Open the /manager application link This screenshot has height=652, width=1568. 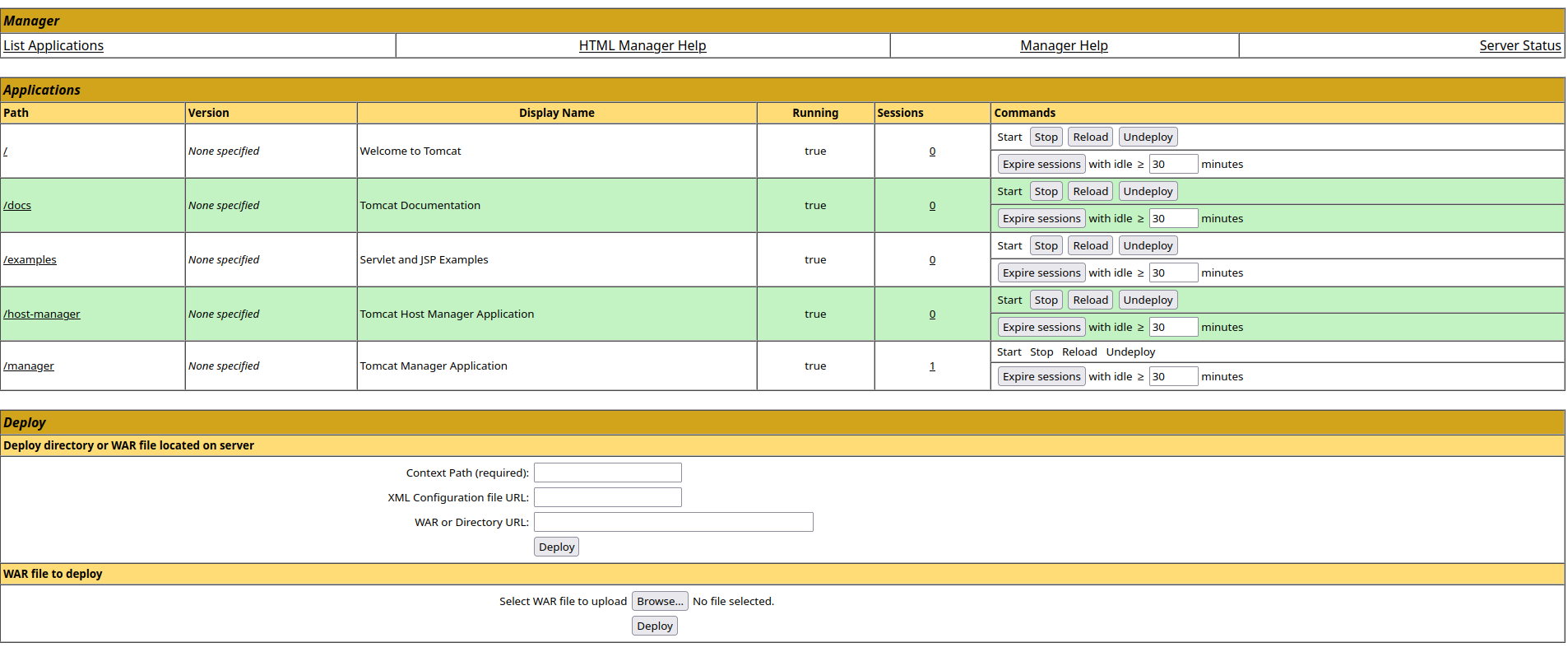point(29,366)
